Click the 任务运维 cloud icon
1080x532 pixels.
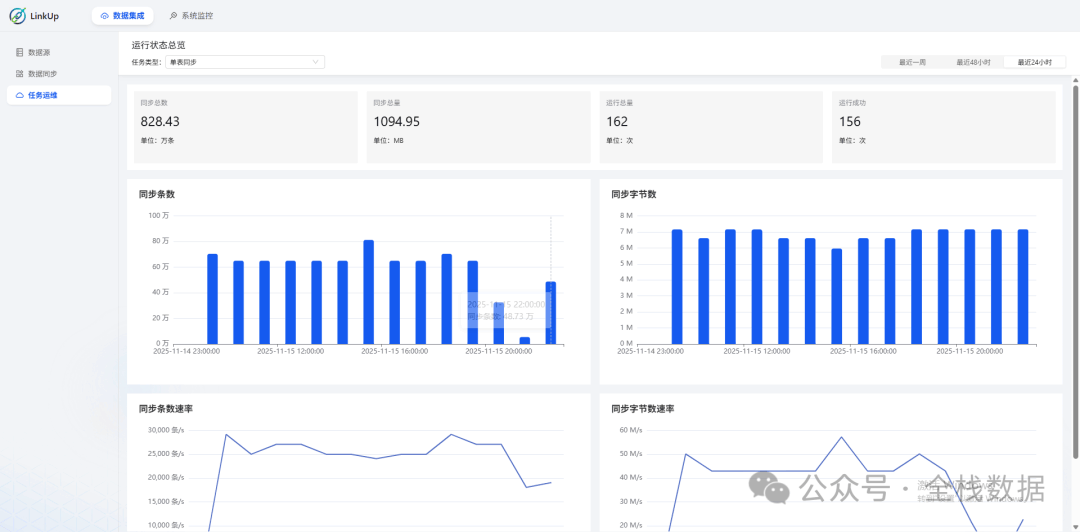click(20, 95)
